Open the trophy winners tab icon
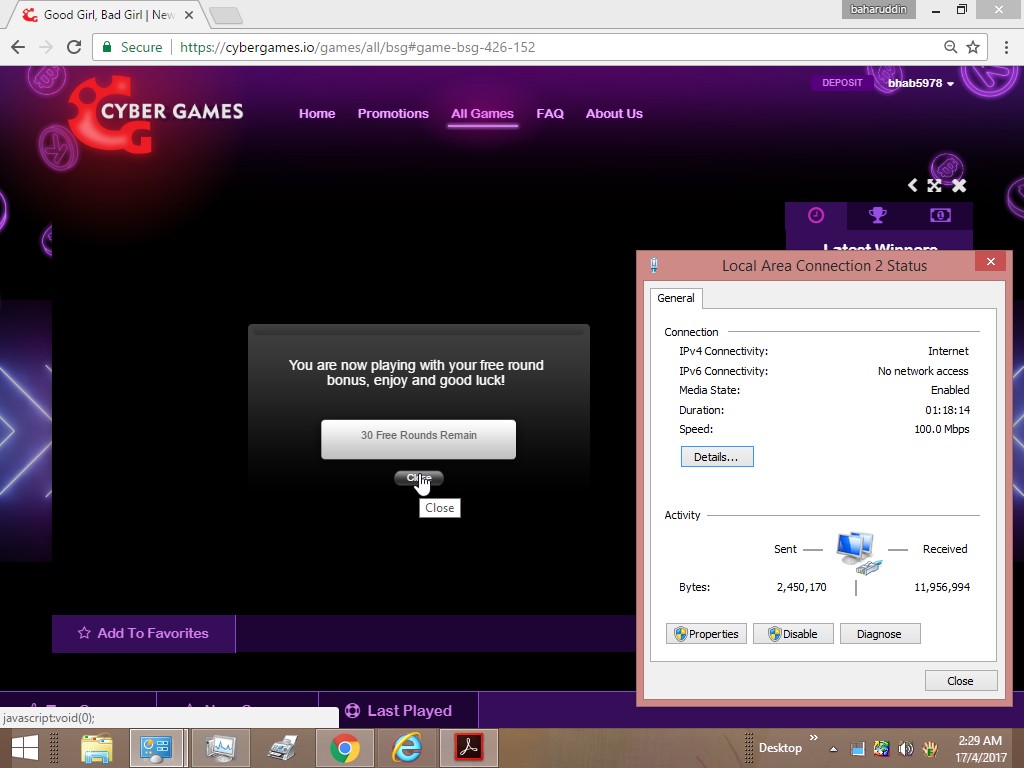1024x768 pixels. click(x=877, y=215)
